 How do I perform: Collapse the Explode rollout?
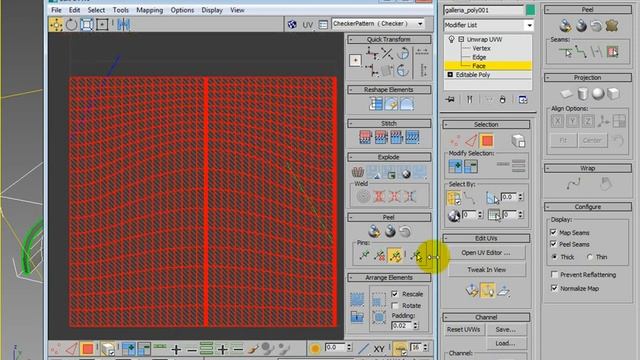[389, 157]
